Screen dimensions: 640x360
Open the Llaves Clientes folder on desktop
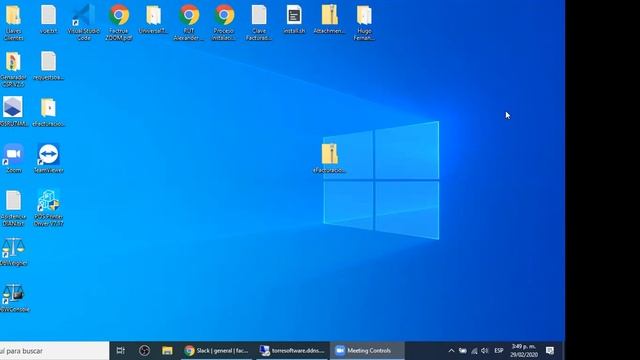[13, 22]
